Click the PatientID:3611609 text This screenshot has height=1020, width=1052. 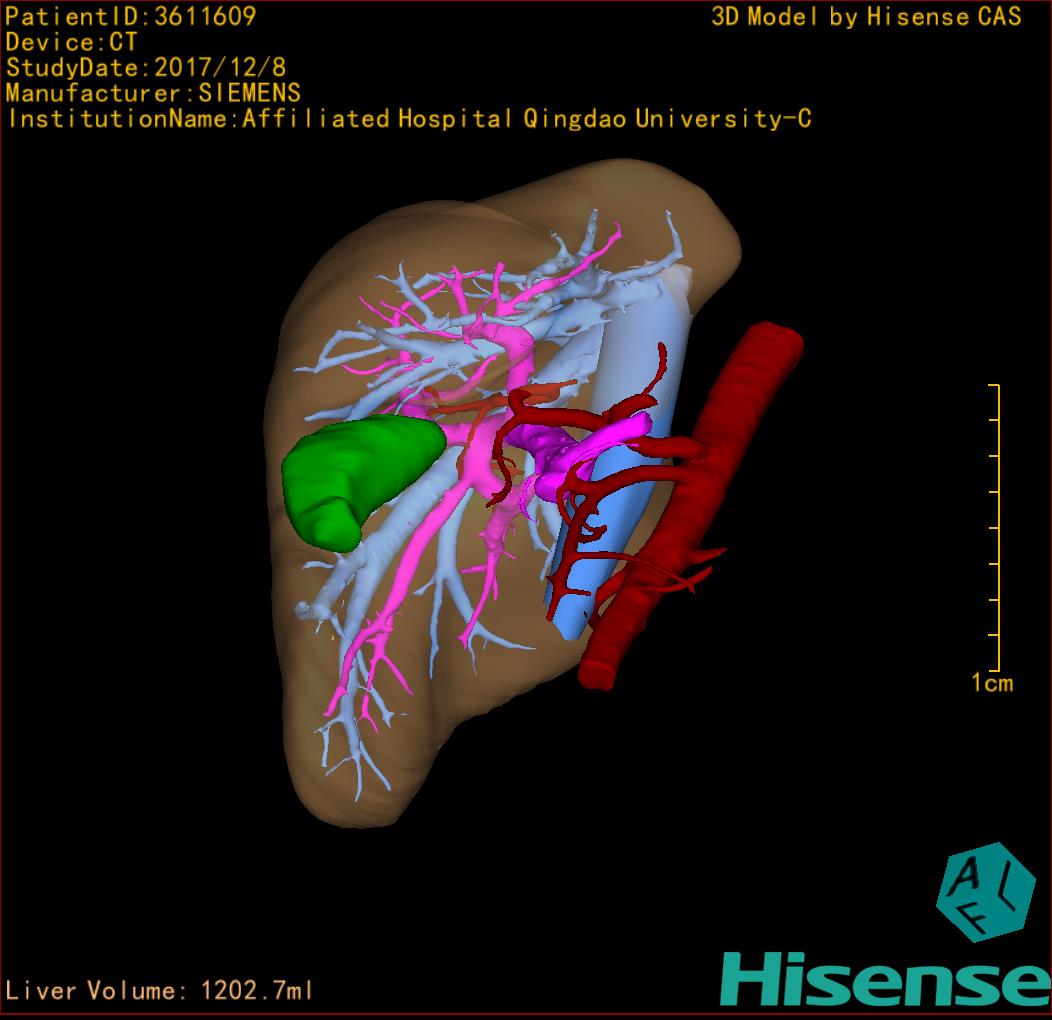click(x=130, y=16)
